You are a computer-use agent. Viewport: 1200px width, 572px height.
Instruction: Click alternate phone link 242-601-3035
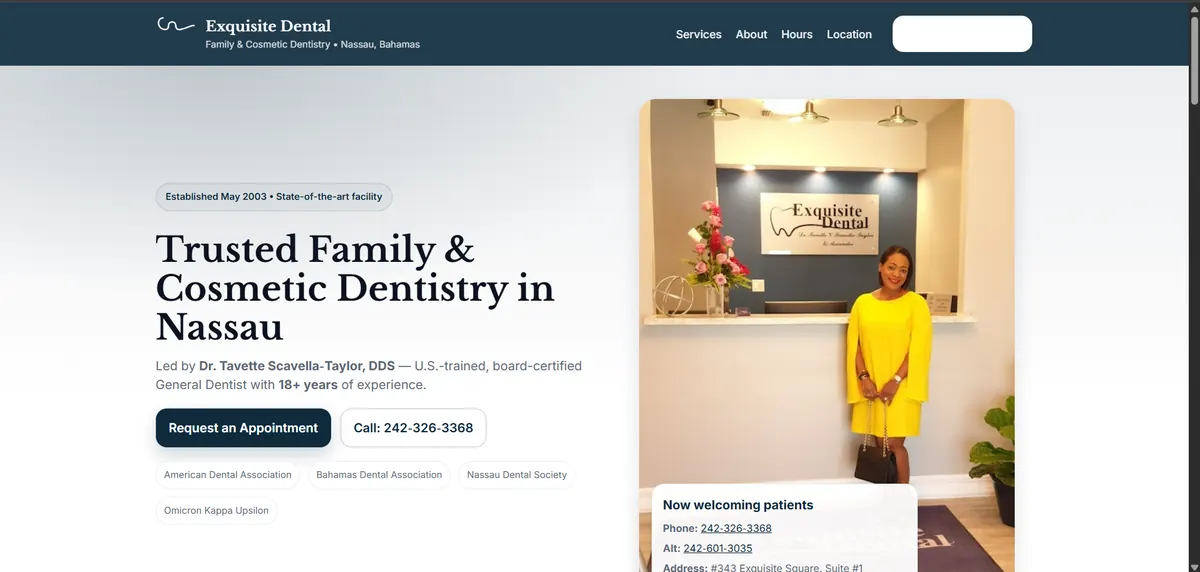click(x=718, y=548)
